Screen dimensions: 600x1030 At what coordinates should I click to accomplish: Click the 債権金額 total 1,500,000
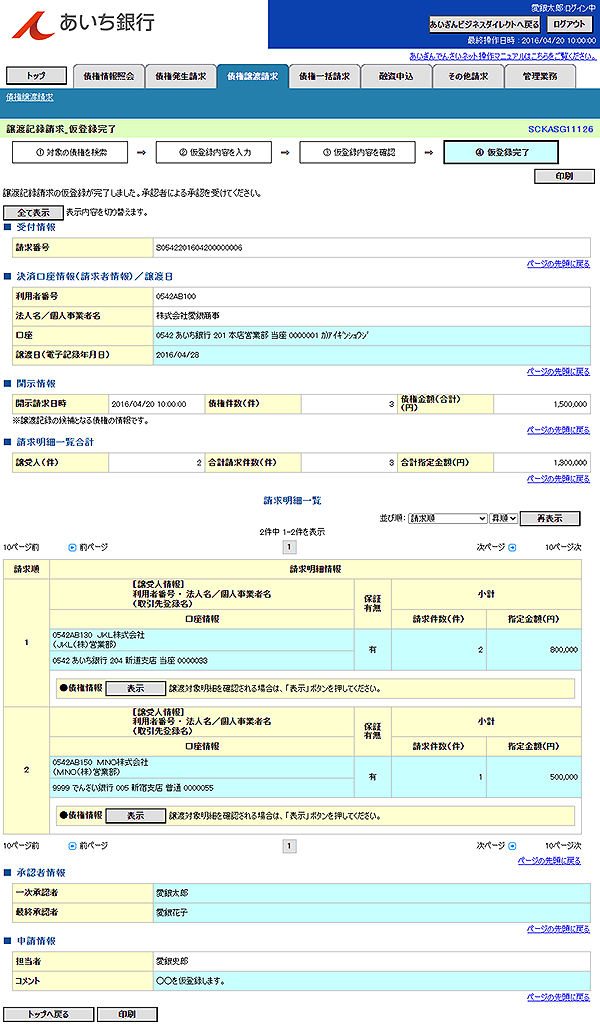click(x=570, y=404)
